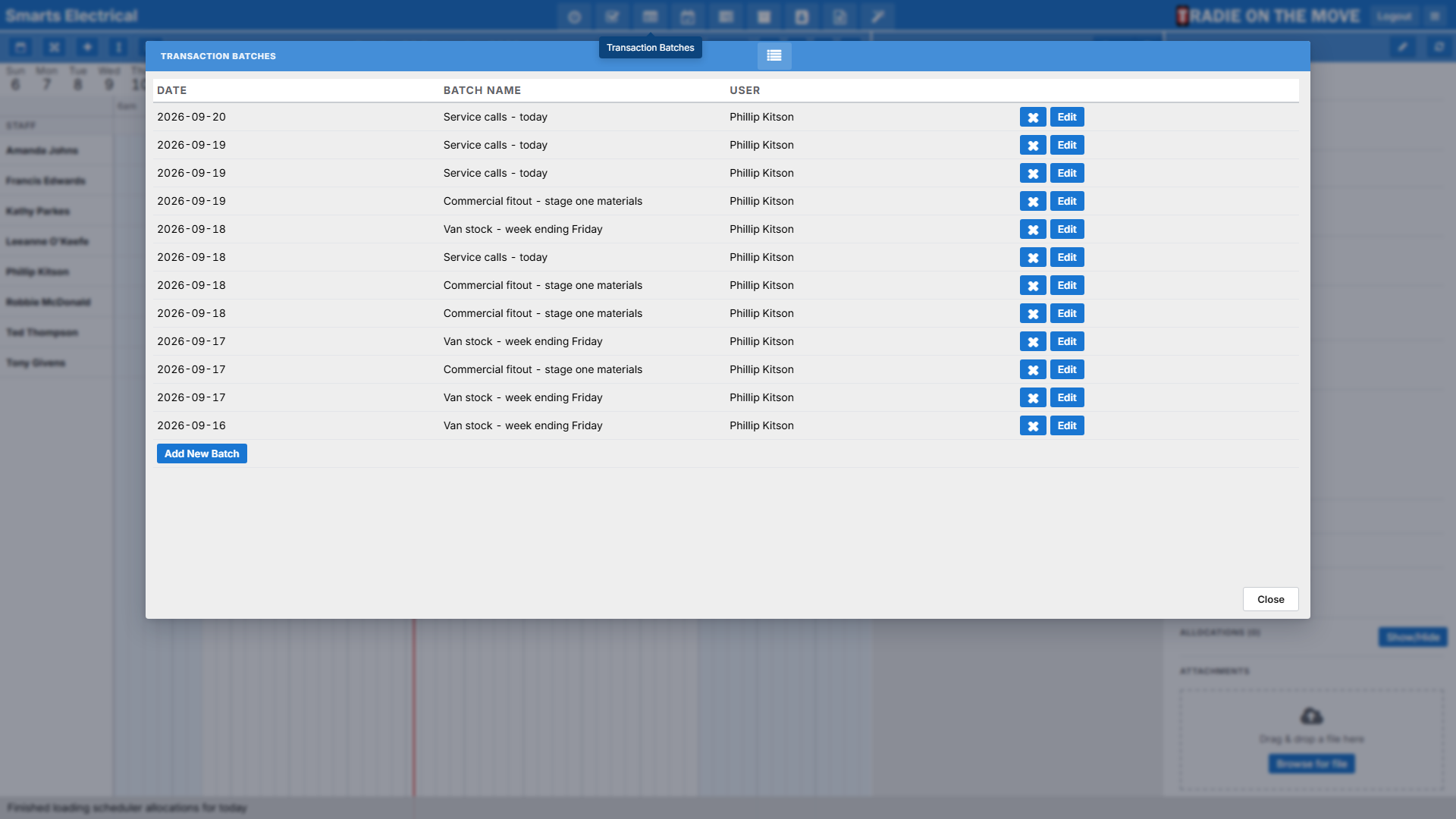Select Service calls batch name dated 2026-09-20

point(495,117)
